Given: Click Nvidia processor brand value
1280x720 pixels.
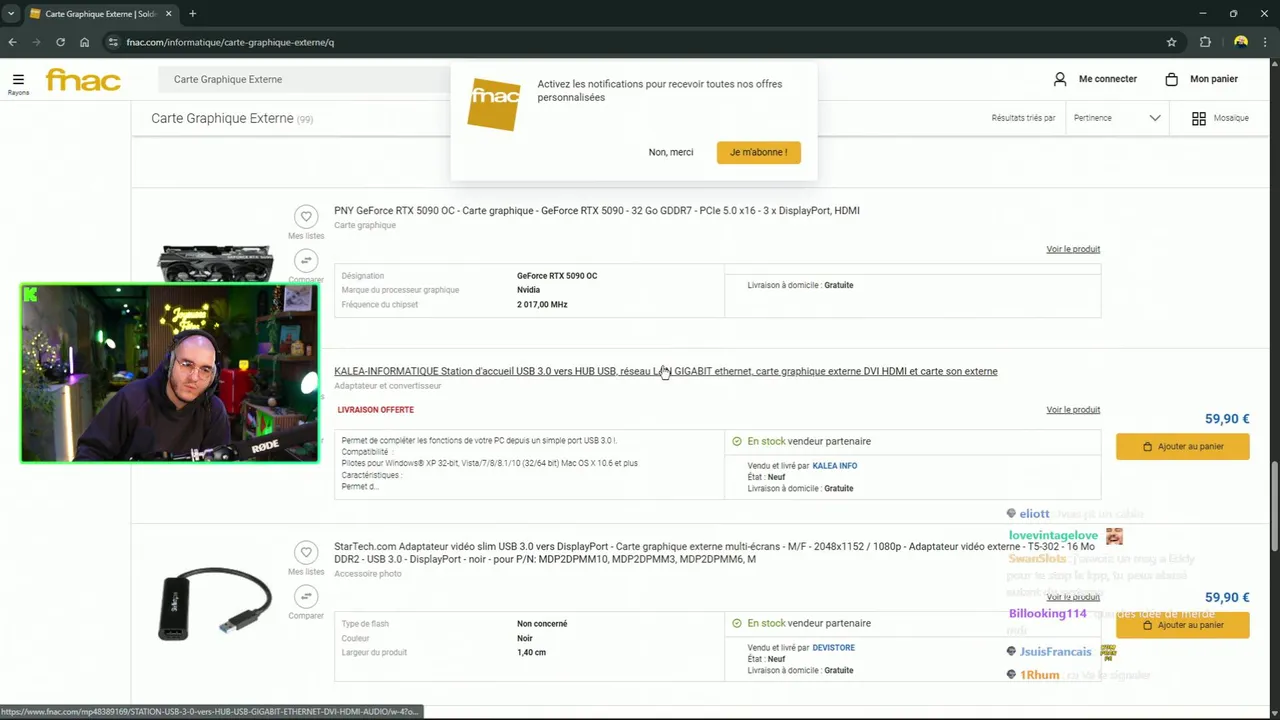Looking at the screenshot, I should click(528, 290).
